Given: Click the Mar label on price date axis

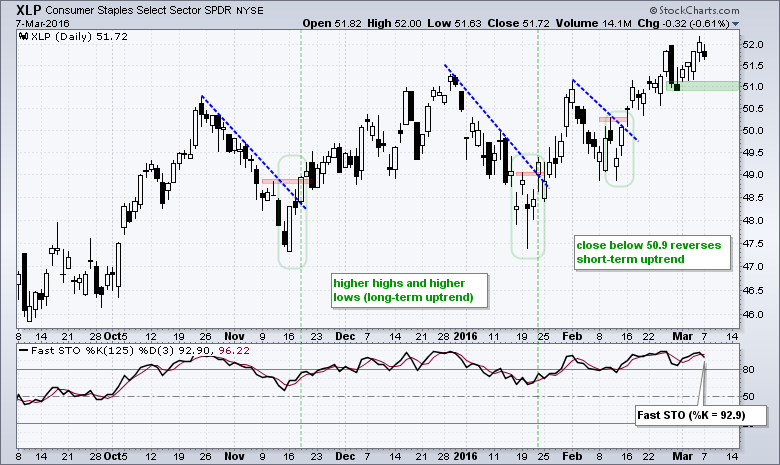Looking at the screenshot, I should coord(682,337).
